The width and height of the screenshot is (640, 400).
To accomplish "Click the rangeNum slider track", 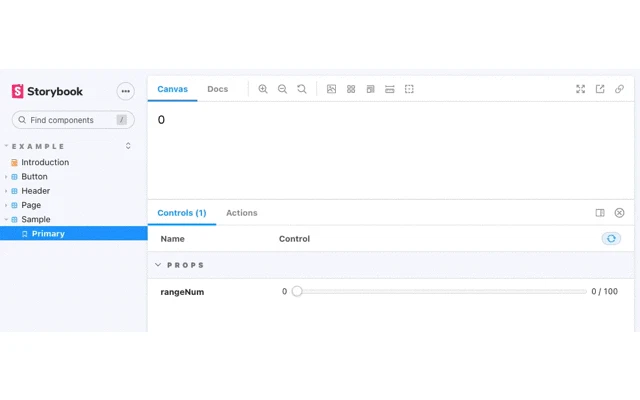I will click(x=440, y=291).
